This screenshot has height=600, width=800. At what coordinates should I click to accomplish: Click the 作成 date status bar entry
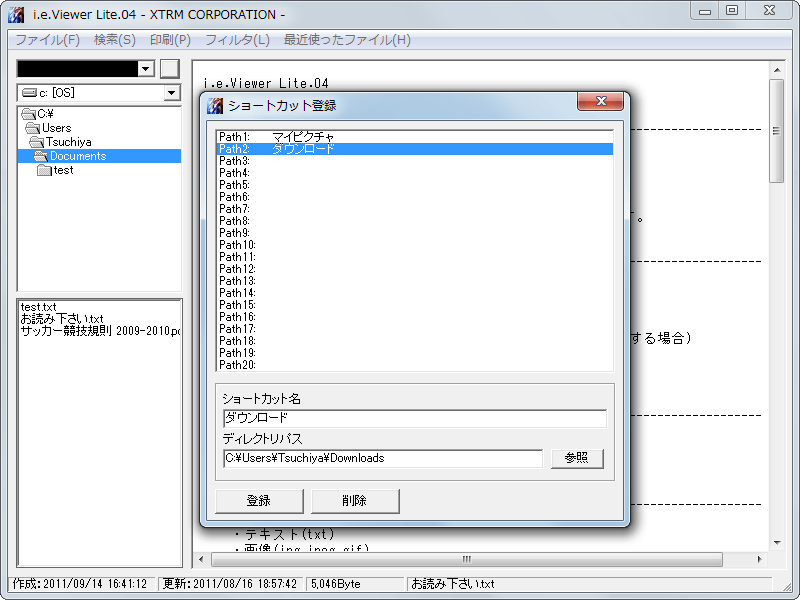(x=80, y=584)
